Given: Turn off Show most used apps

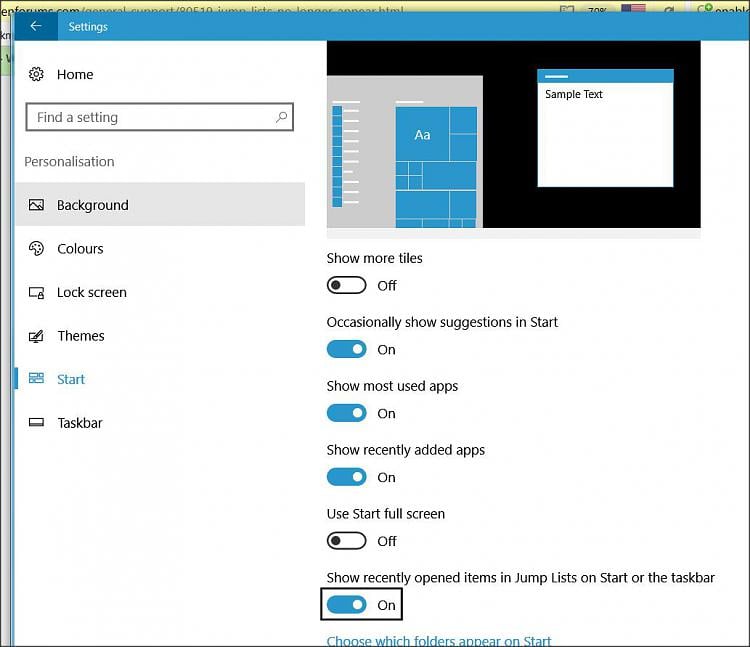Looking at the screenshot, I should tap(346, 413).
